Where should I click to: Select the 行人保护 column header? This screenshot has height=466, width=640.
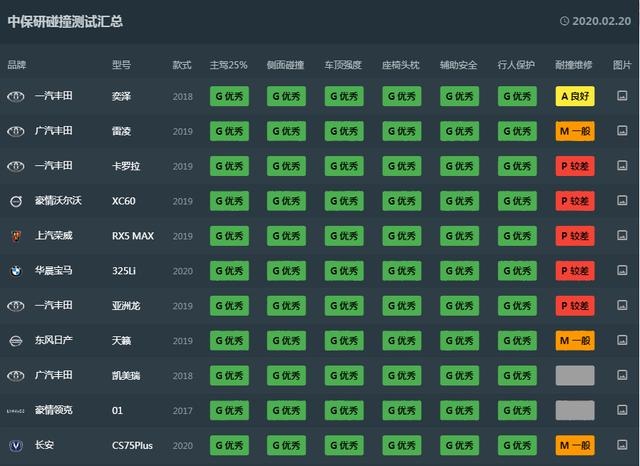click(516, 65)
